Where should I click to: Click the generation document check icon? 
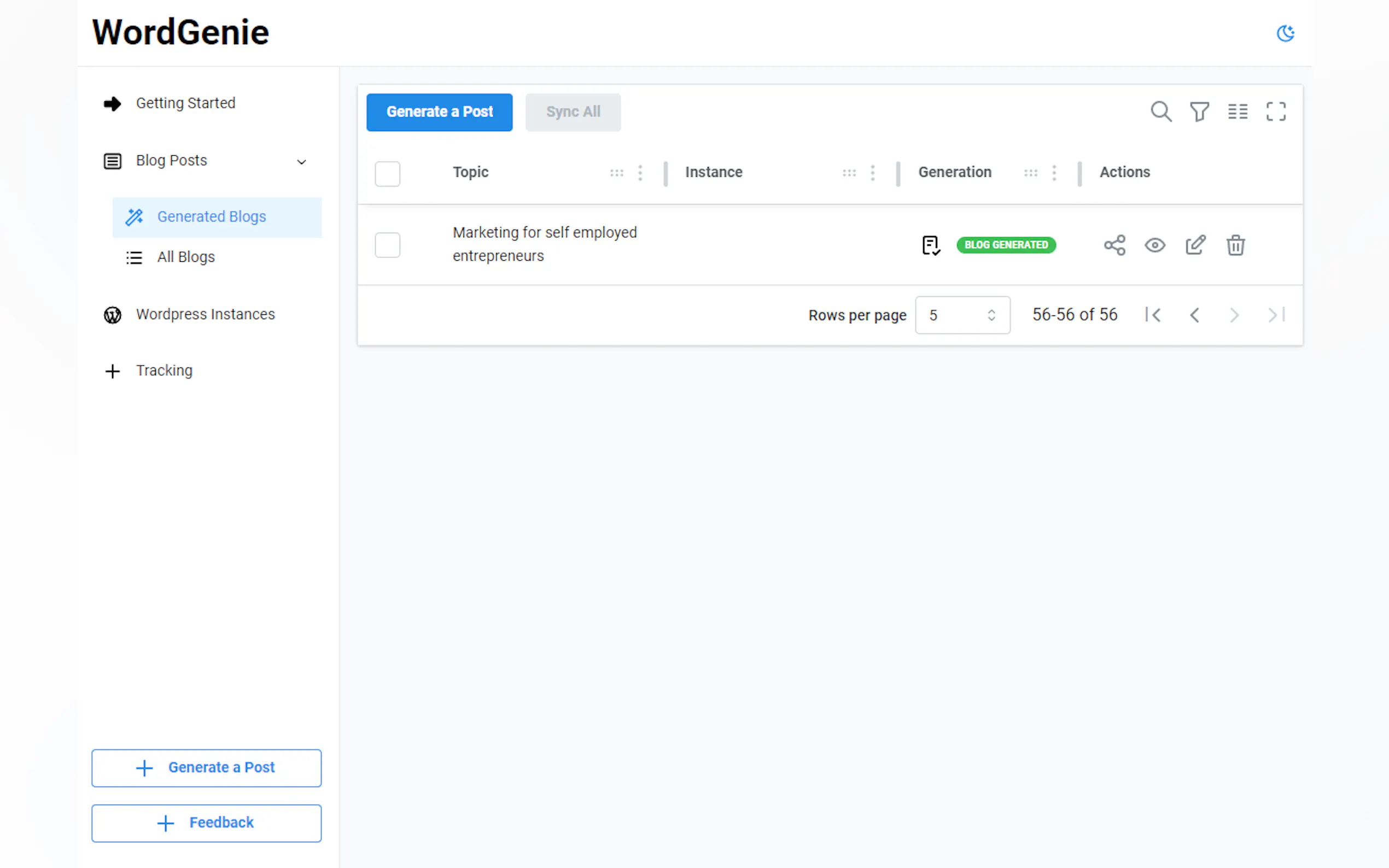(930, 245)
